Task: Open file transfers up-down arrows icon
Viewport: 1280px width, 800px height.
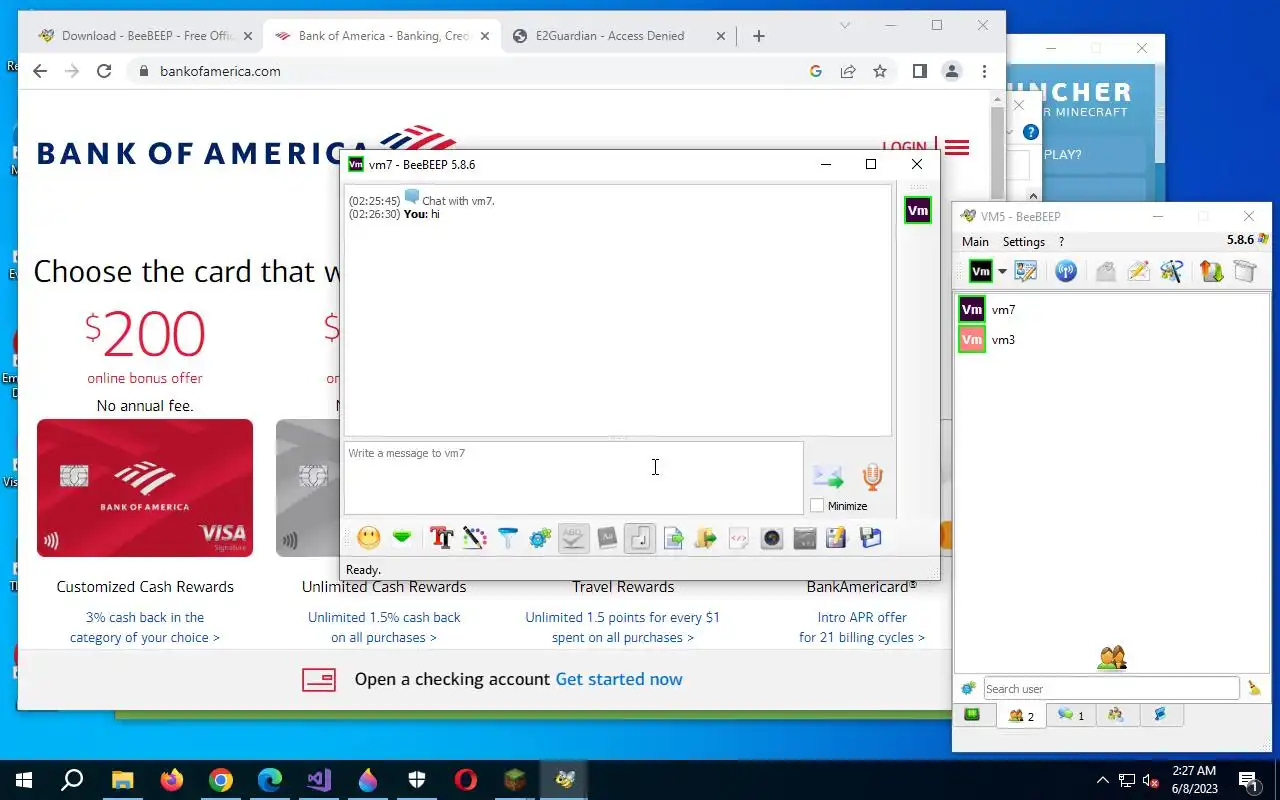Action: [1212, 271]
